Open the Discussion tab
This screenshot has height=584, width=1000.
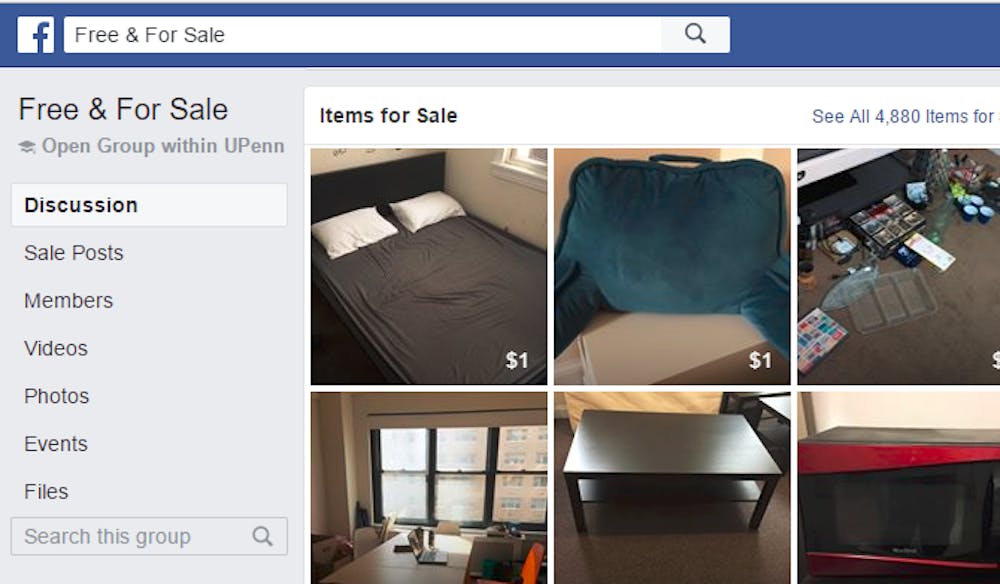pyautogui.click(x=149, y=205)
